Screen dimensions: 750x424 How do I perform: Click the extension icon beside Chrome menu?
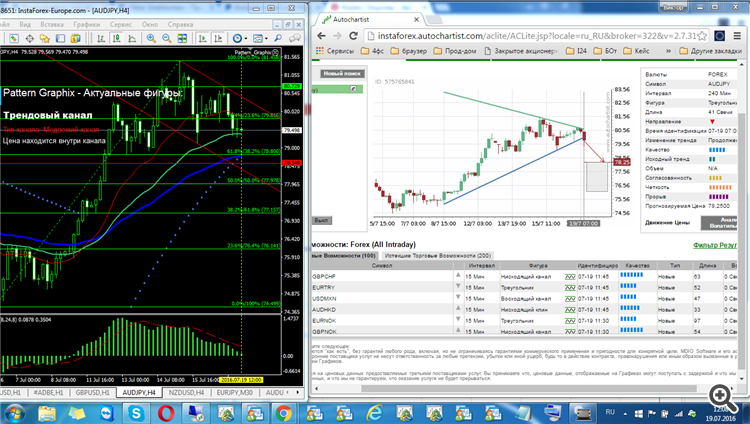tap(719, 36)
